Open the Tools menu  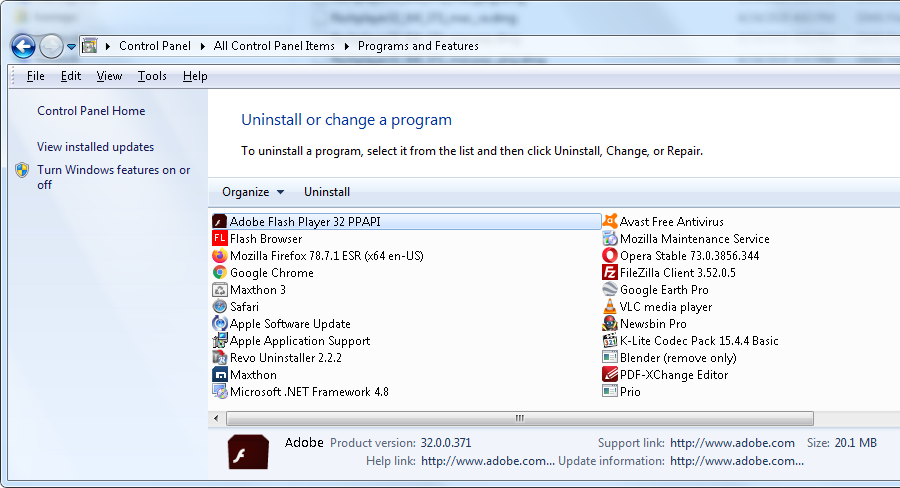(152, 76)
